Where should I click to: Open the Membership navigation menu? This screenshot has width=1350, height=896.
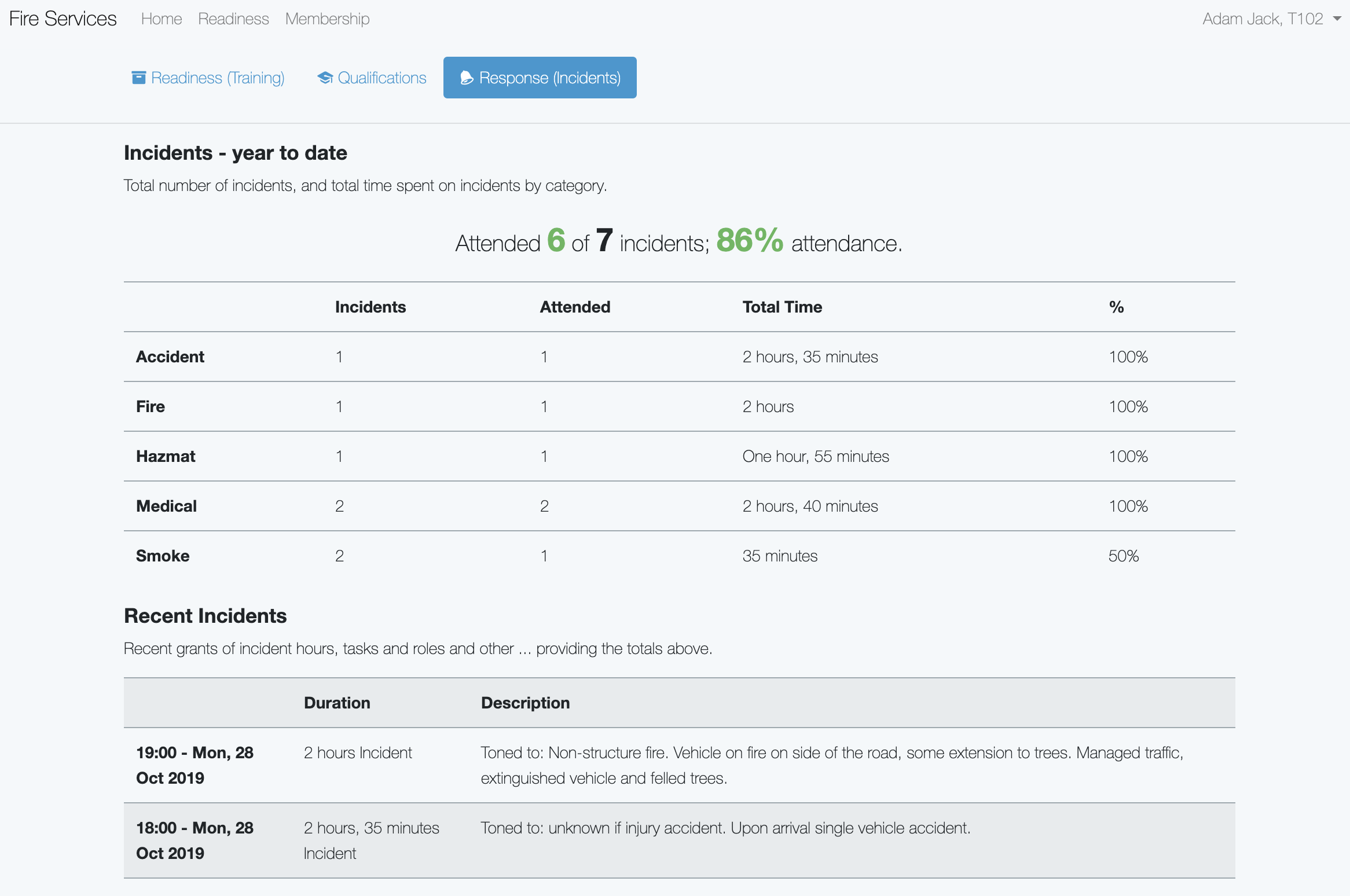[x=327, y=18]
